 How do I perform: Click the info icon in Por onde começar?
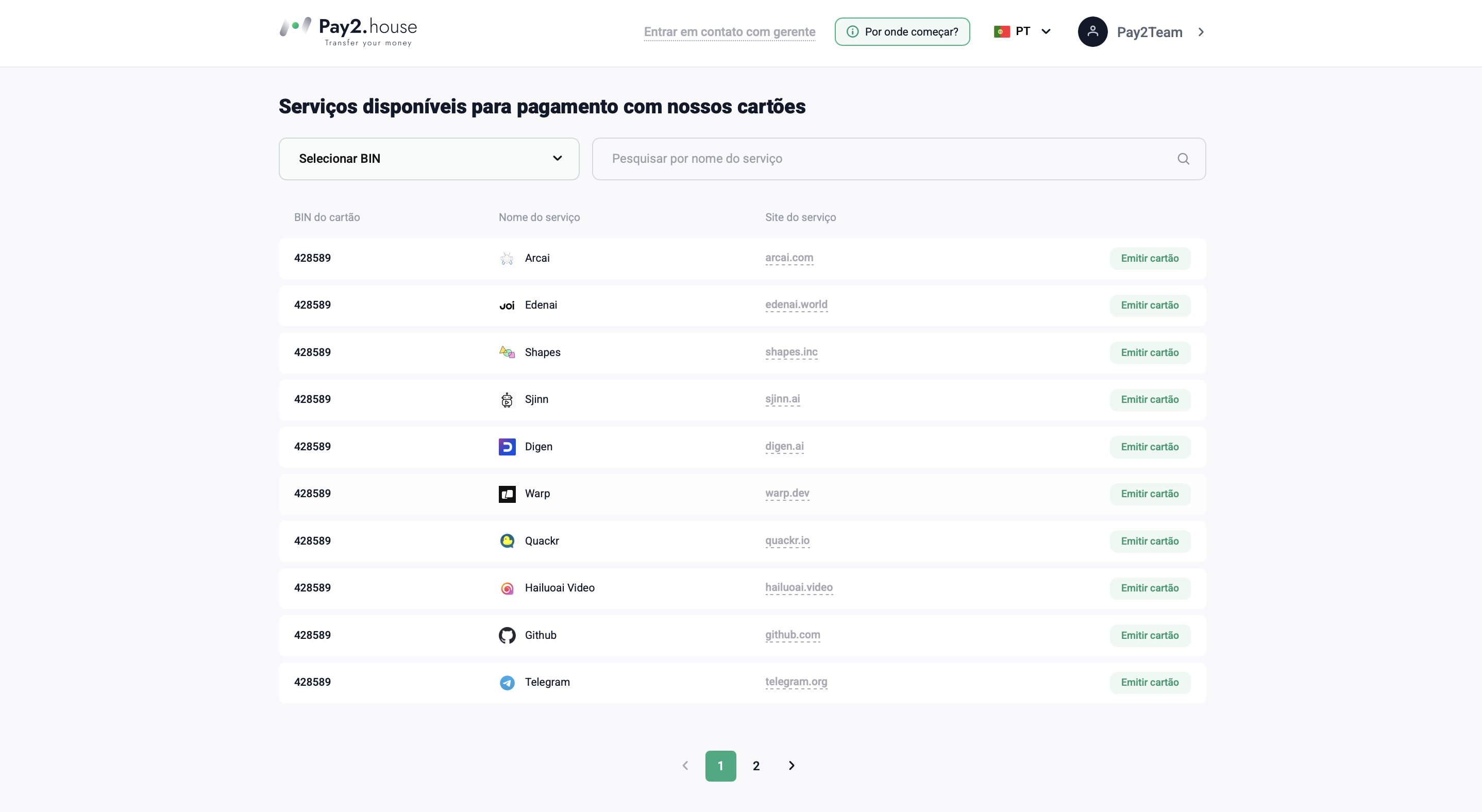coord(853,31)
